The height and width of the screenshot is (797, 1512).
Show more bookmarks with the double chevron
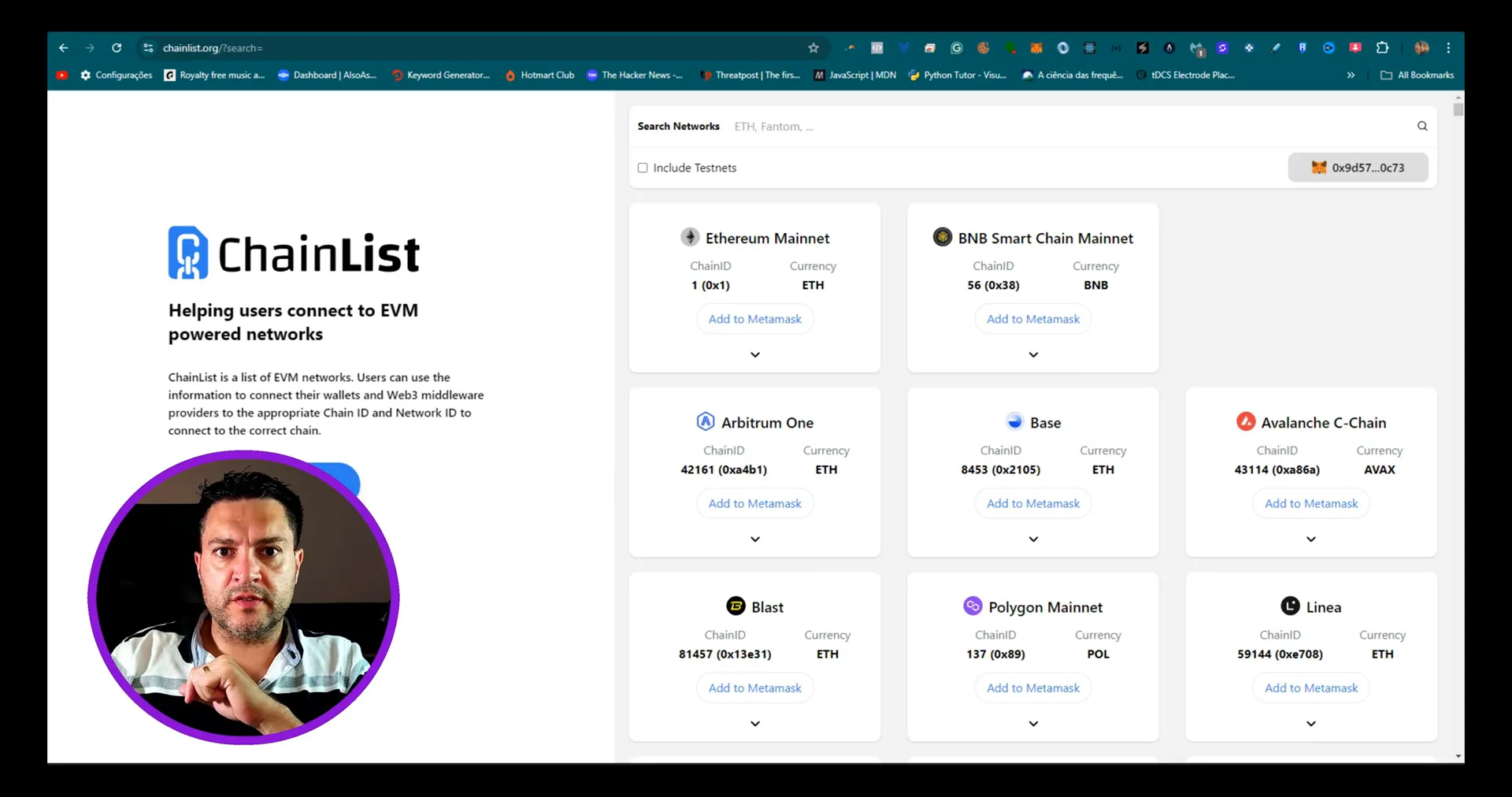[x=1351, y=76]
